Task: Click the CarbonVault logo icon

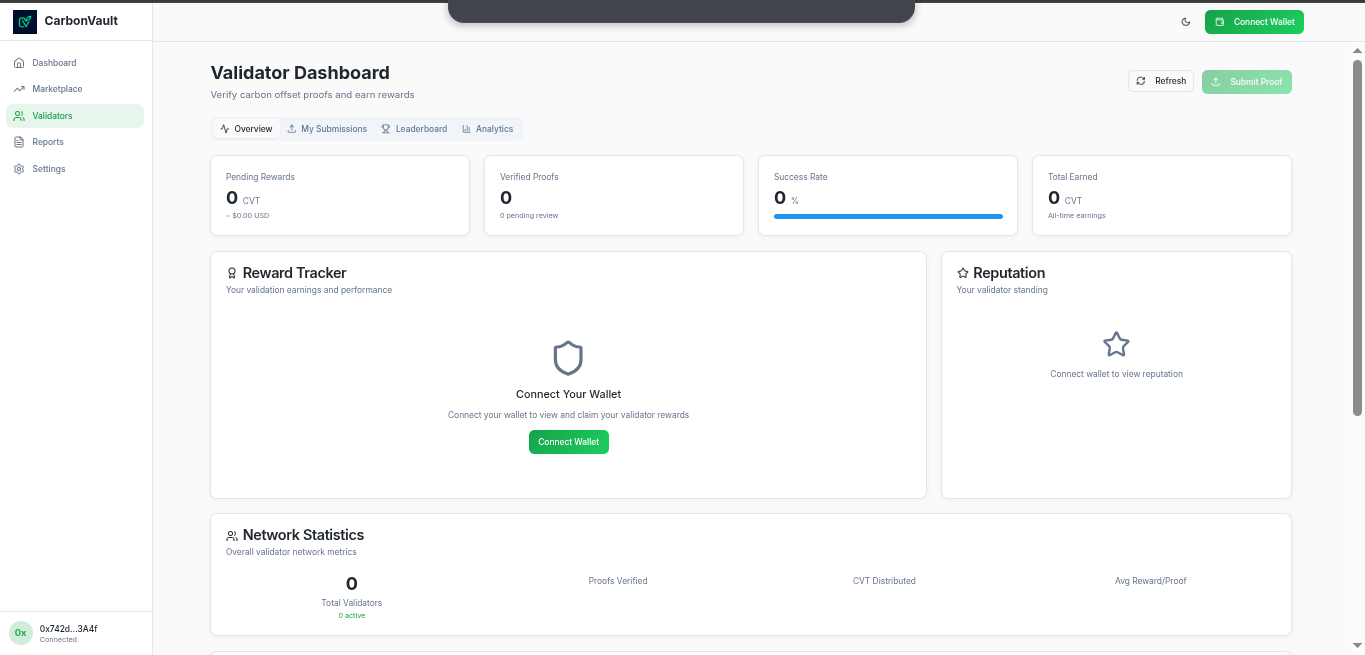Action: pos(24,21)
